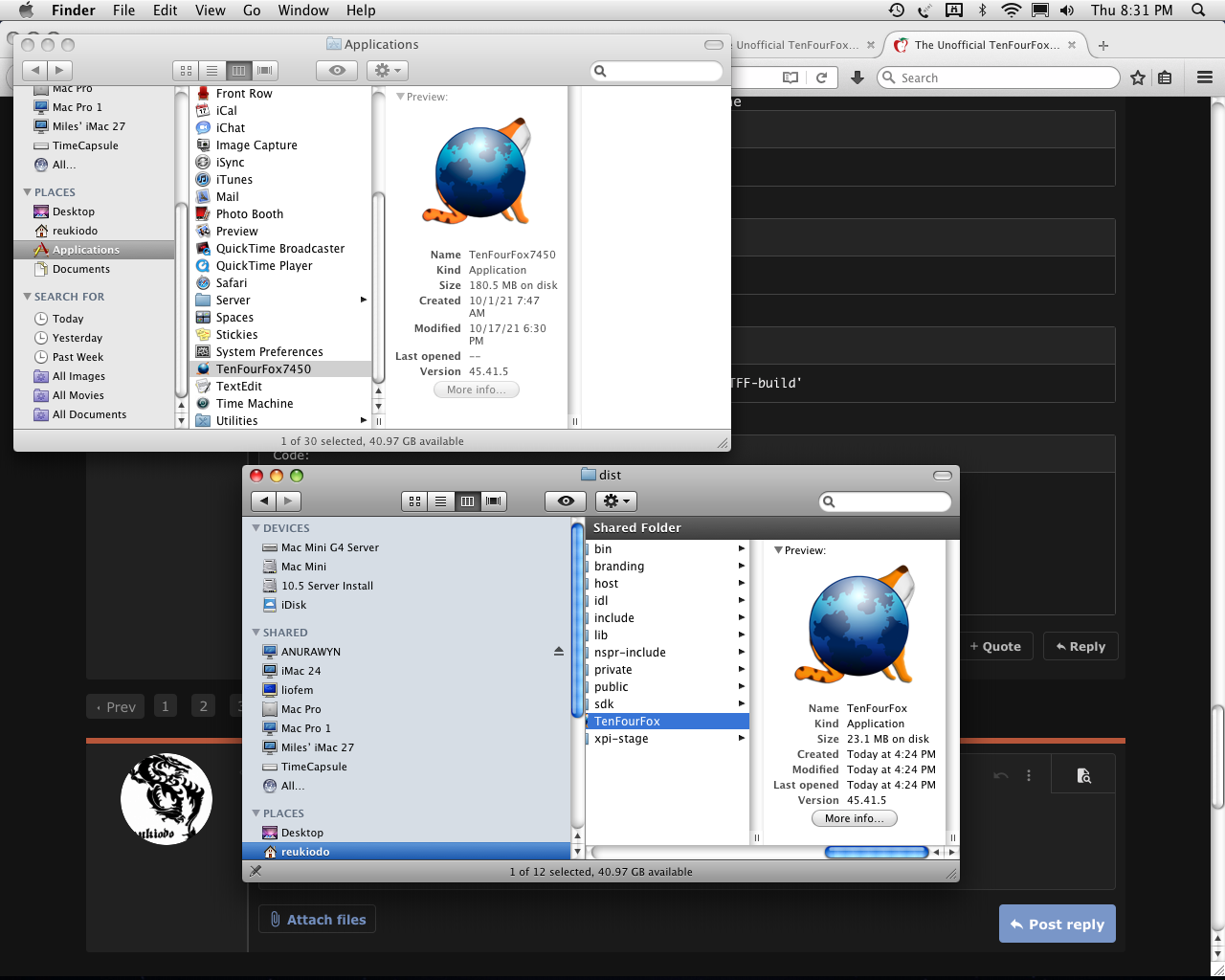Screen dimensions: 1225x980
Task: Select TextEdit in the Applications list
Action: click(x=238, y=387)
